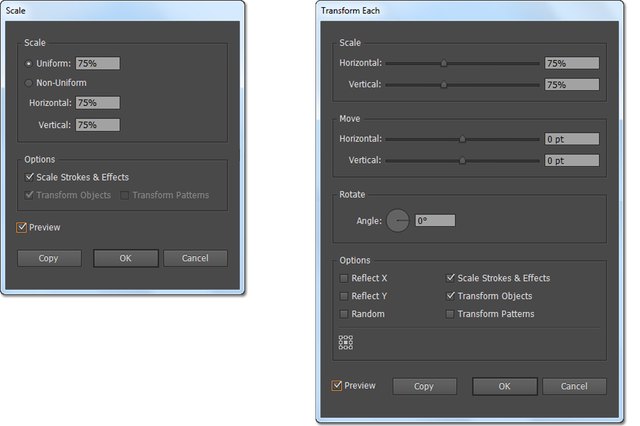Enable Reflect Y checkbox
Viewport: 640px width, 426px height.
[344, 296]
